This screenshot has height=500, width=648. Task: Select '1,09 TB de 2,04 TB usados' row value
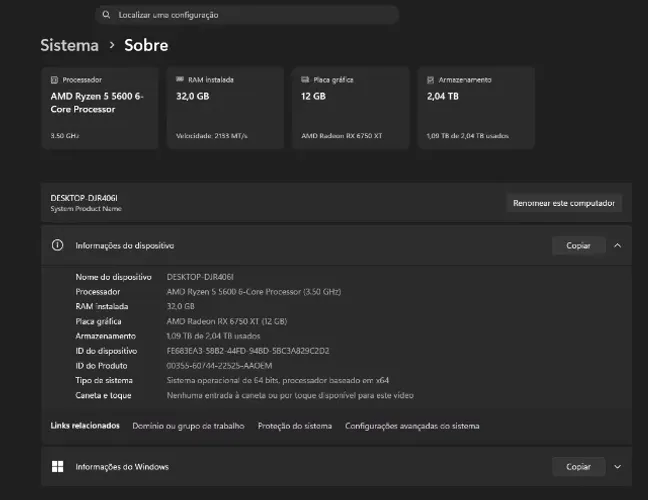point(213,336)
